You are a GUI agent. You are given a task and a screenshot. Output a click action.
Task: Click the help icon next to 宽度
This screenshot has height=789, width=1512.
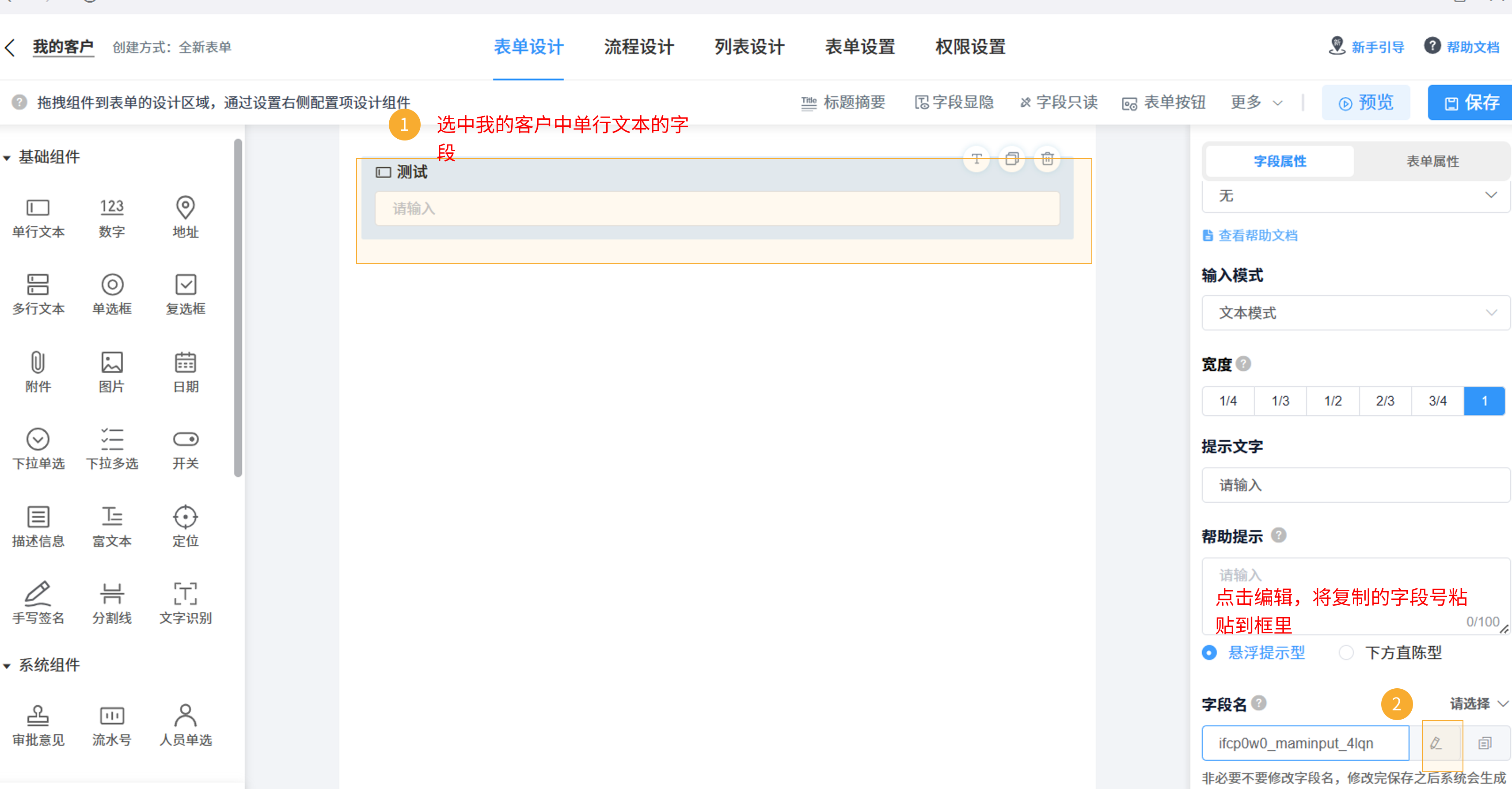tap(1243, 364)
